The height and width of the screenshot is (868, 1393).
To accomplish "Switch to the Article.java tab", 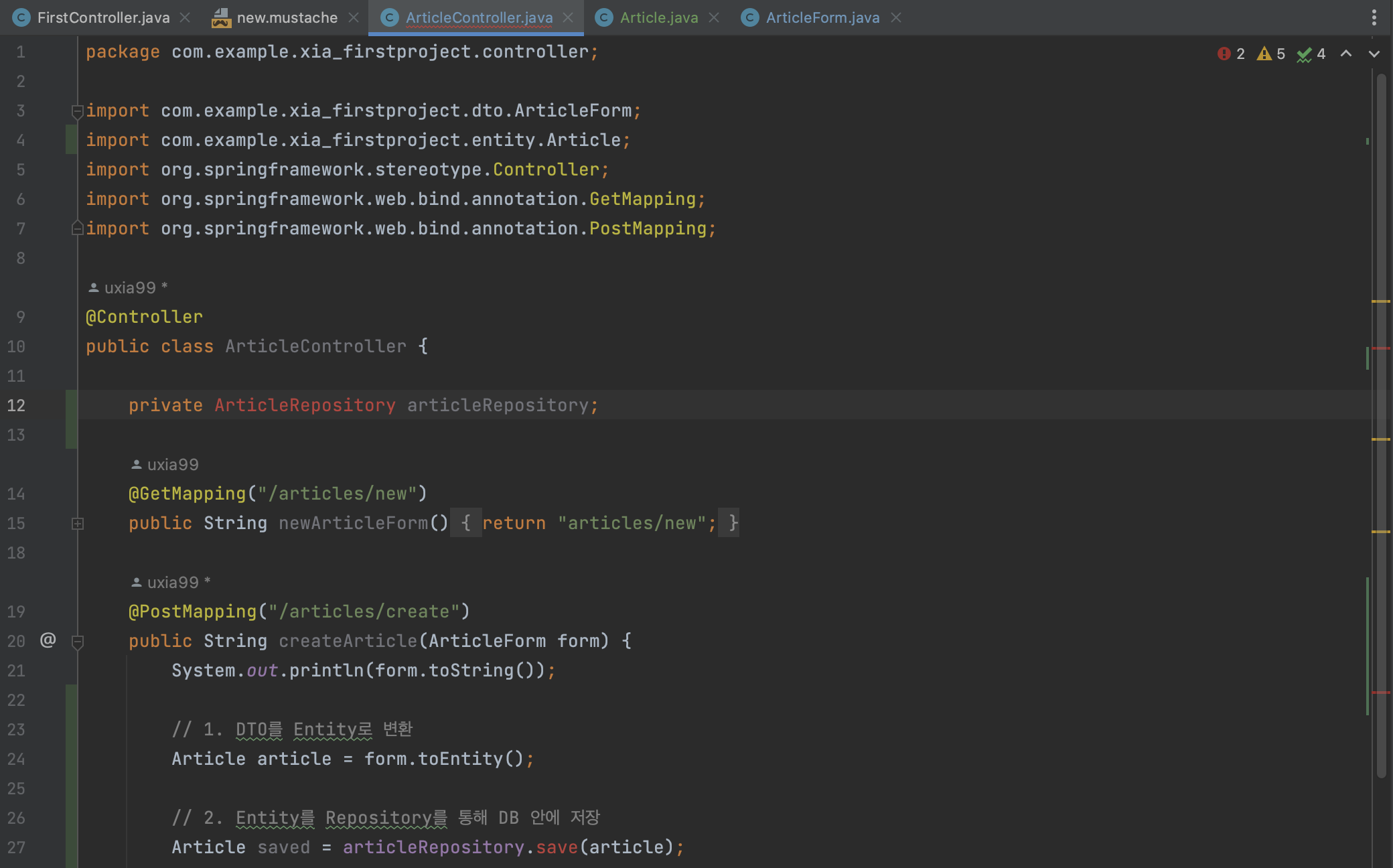I will click(x=658, y=17).
